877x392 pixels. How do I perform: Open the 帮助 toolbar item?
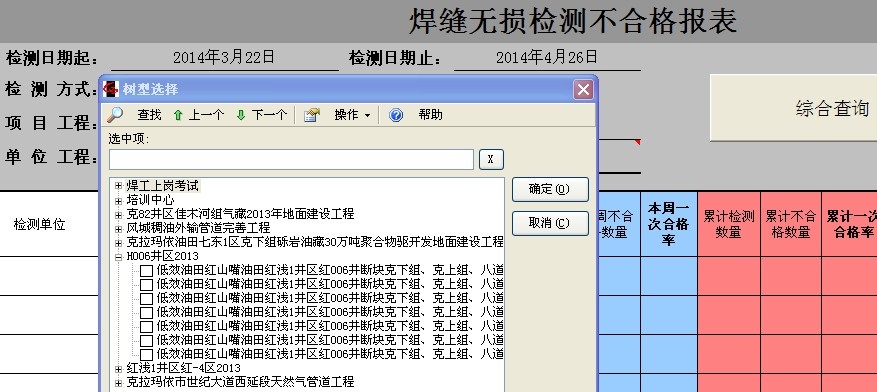click(431, 115)
